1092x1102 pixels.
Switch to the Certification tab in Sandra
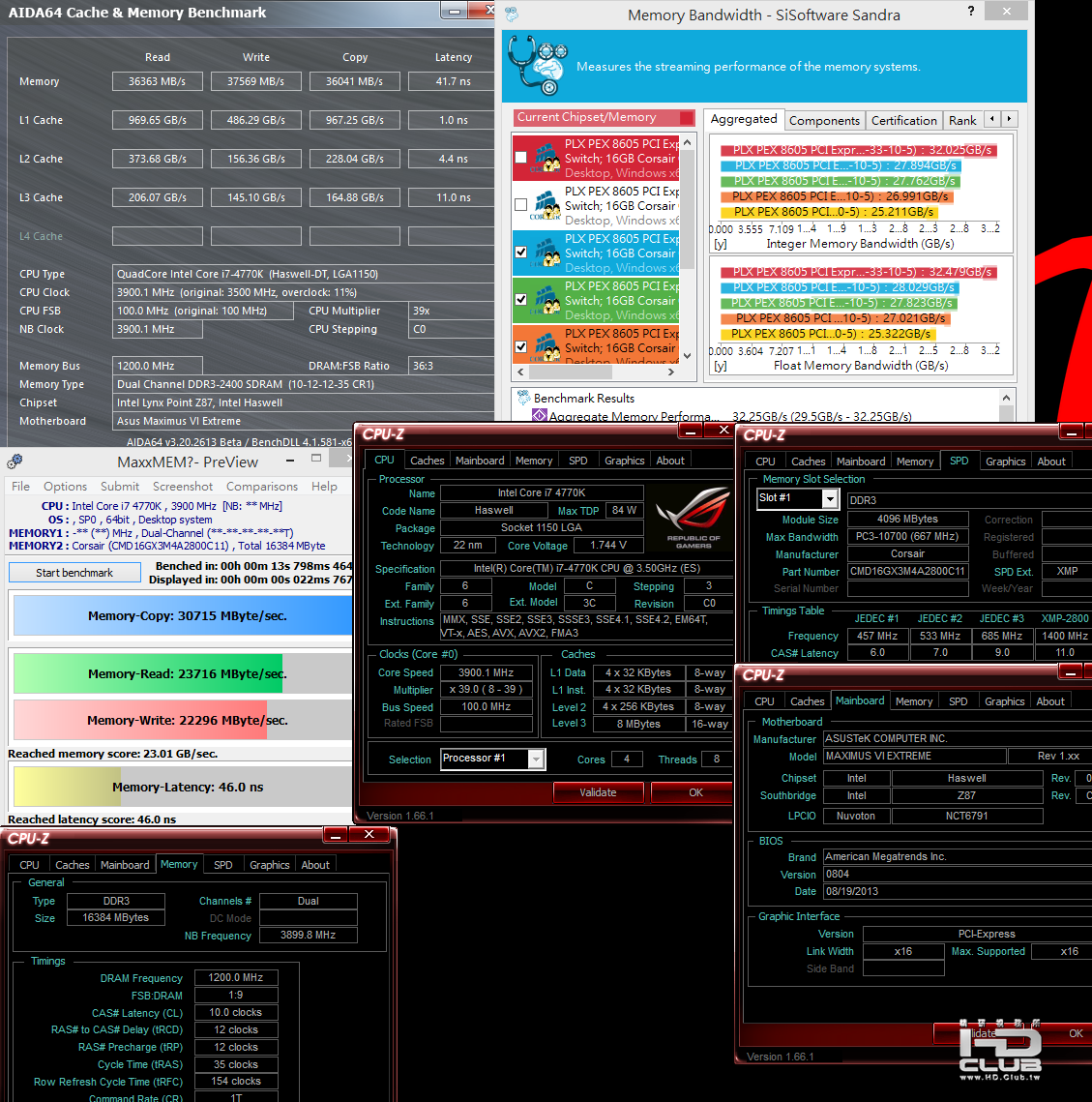pos(903,120)
